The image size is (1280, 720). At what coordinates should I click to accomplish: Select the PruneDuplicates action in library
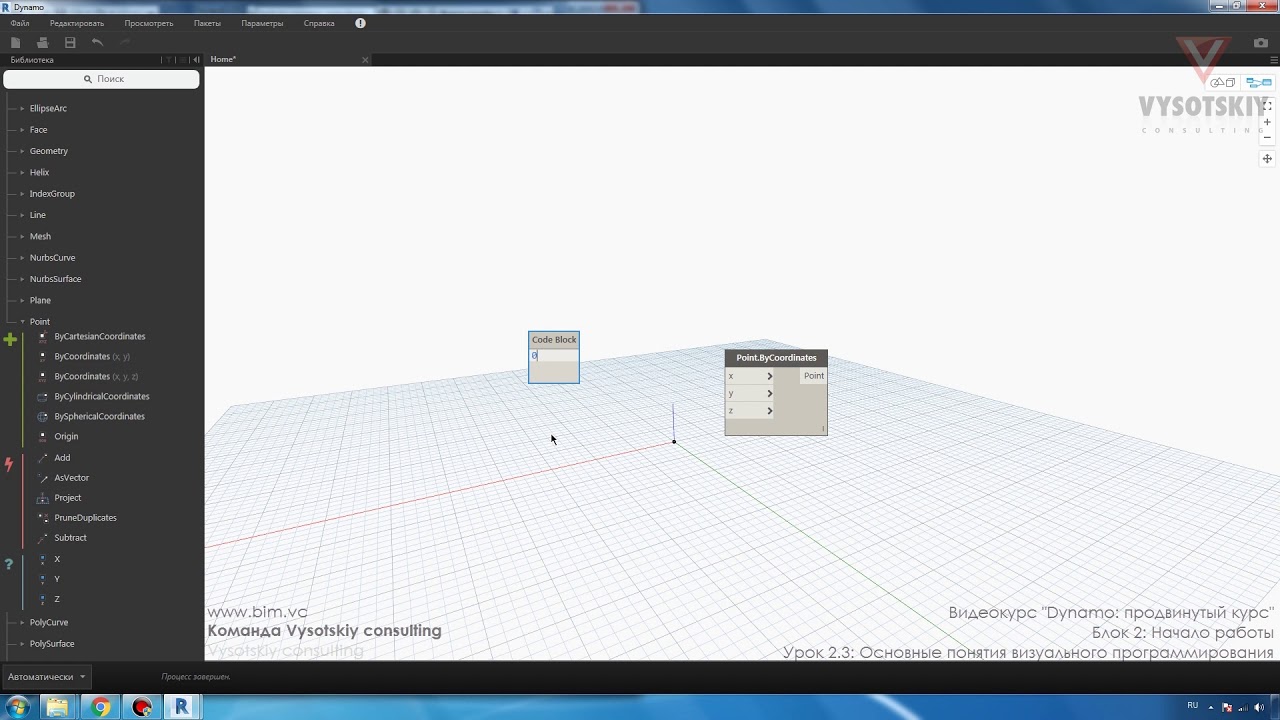click(85, 518)
